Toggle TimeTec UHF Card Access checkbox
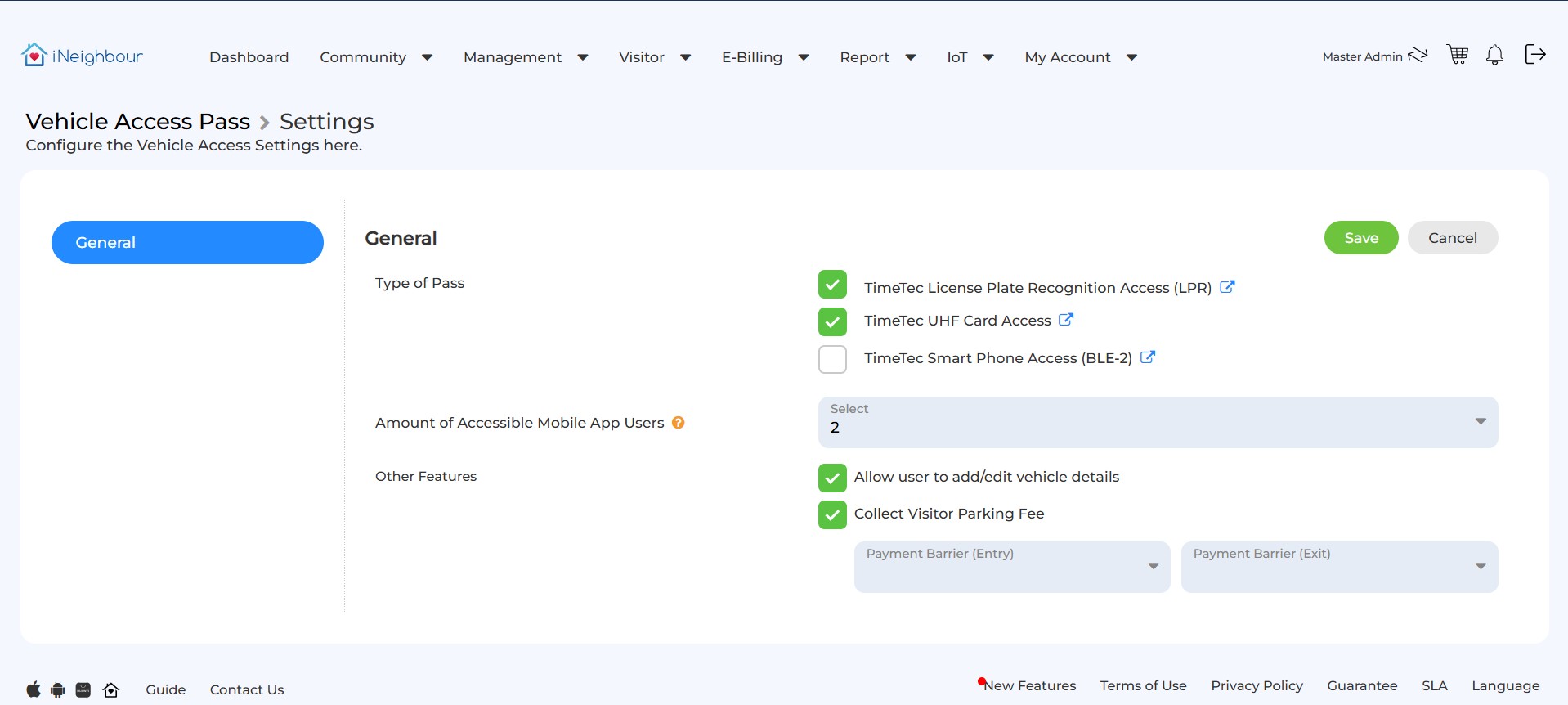The height and width of the screenshot is (705, 1568). pos(832,321)
